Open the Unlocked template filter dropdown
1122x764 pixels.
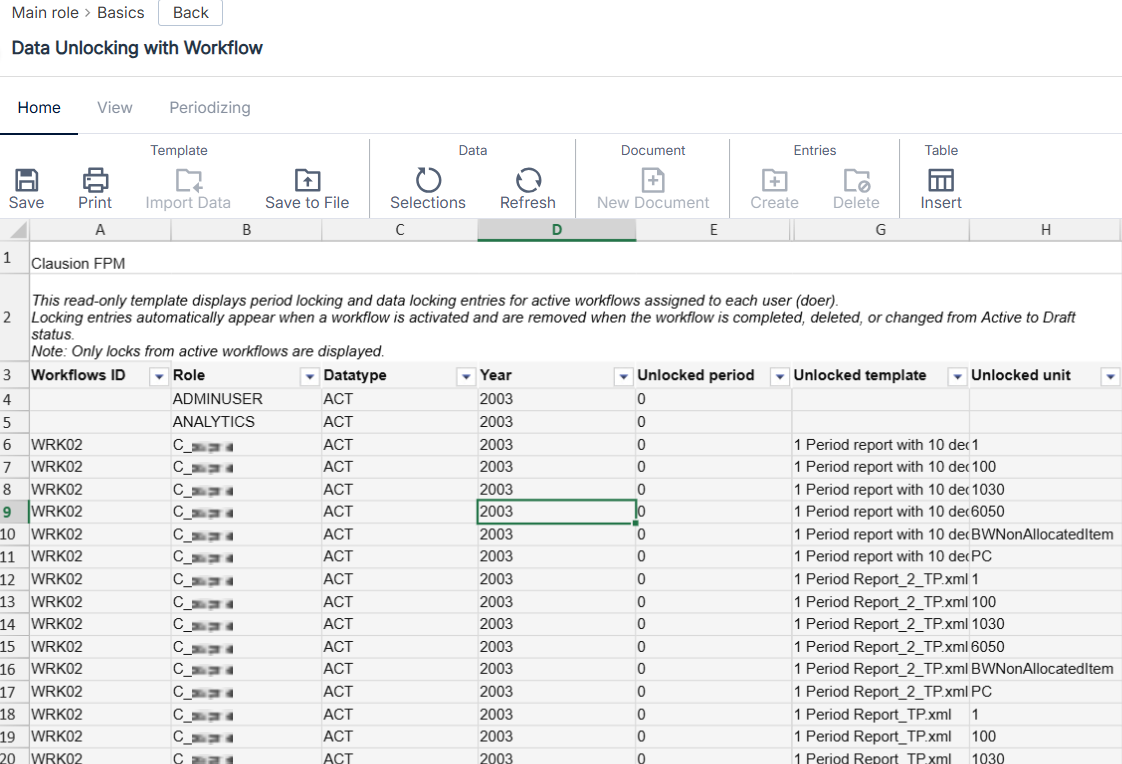point(957,376)
